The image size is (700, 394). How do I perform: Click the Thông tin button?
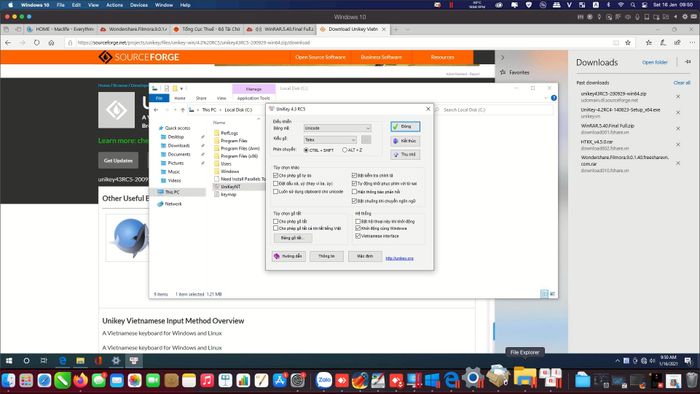(x=326, y=256)
